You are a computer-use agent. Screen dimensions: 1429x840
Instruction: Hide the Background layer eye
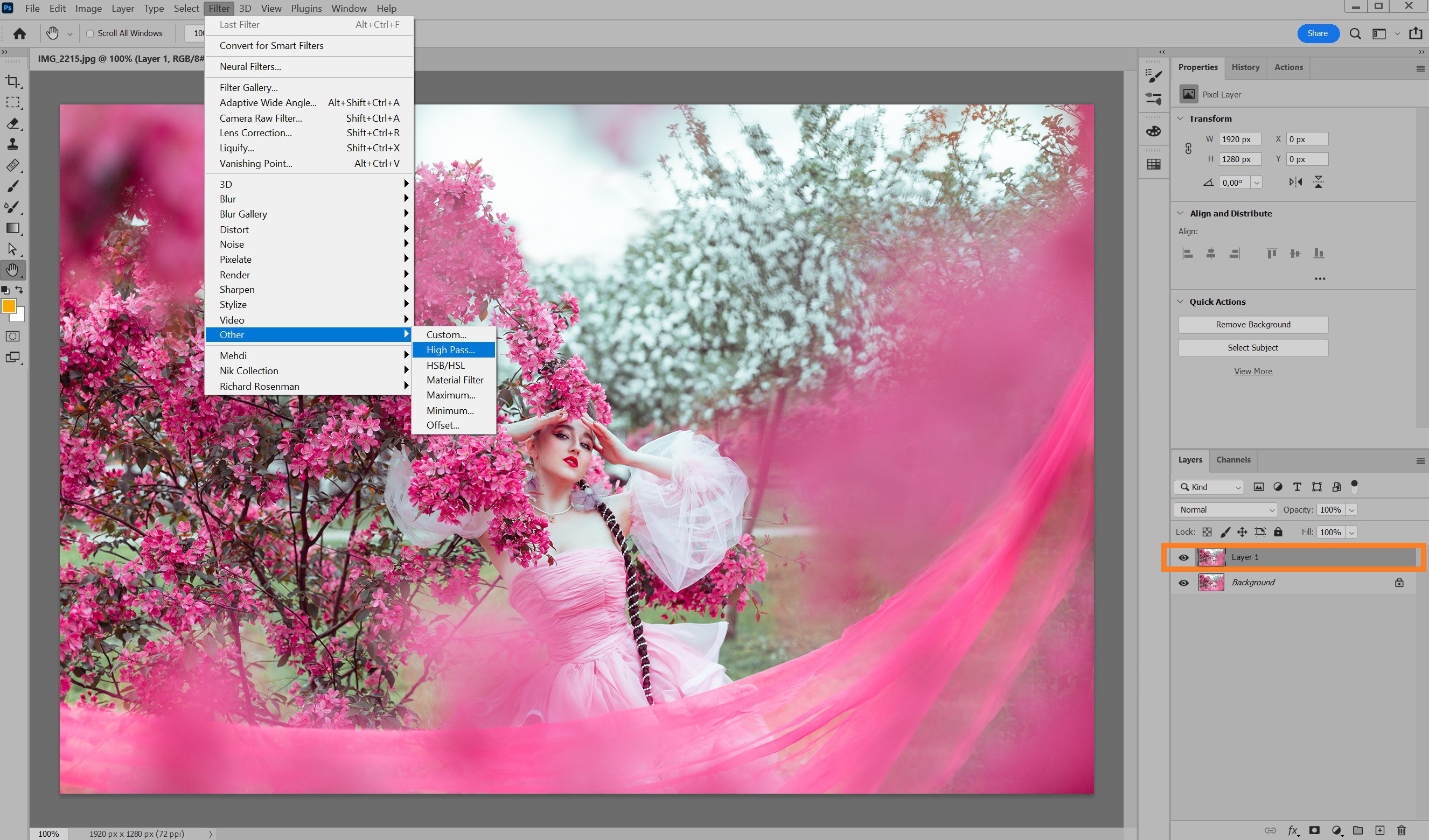pos(1183,583)
